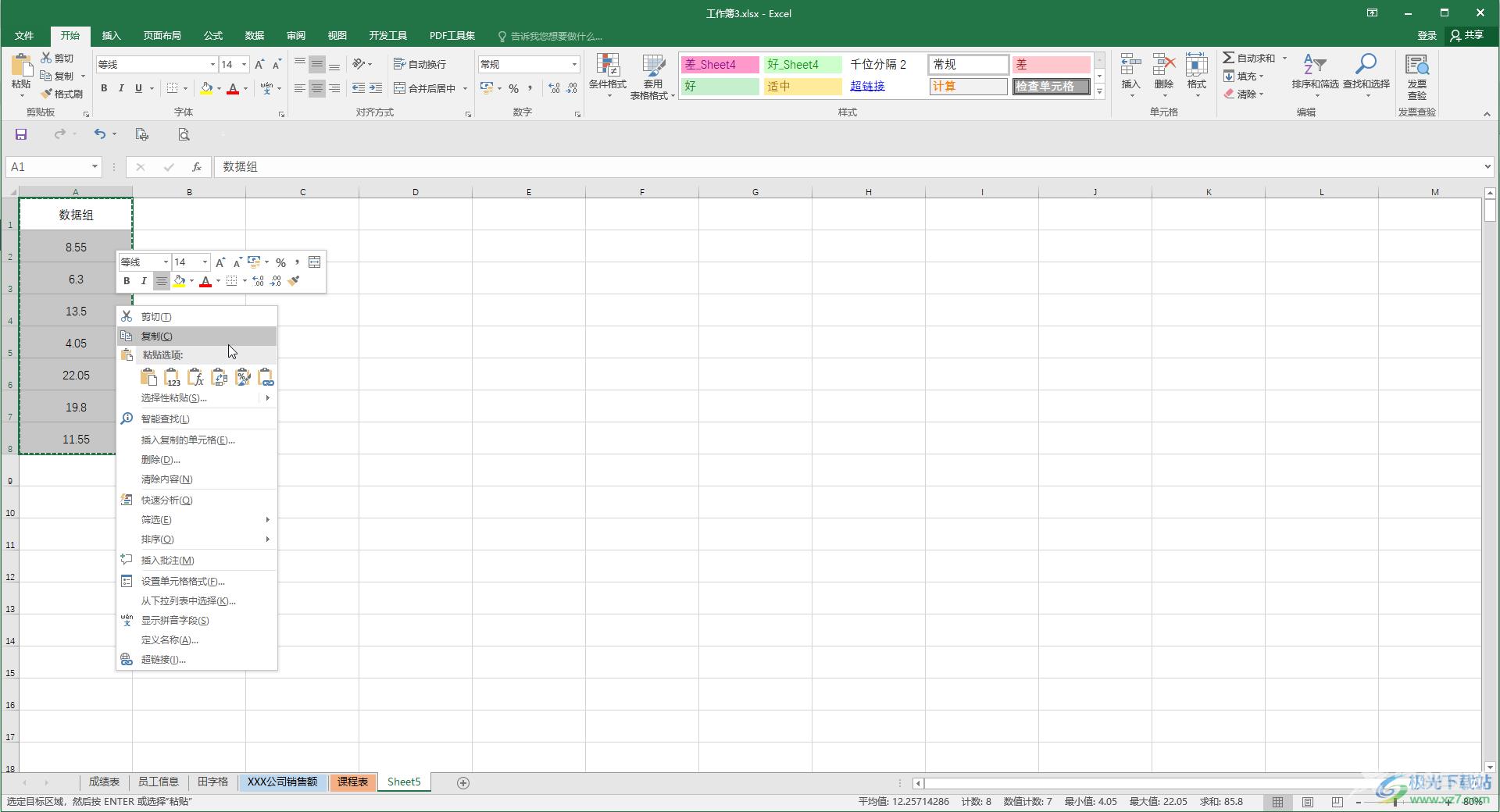Click the New Sheet plus icon
1500x812 pixels.
[463, 782]
